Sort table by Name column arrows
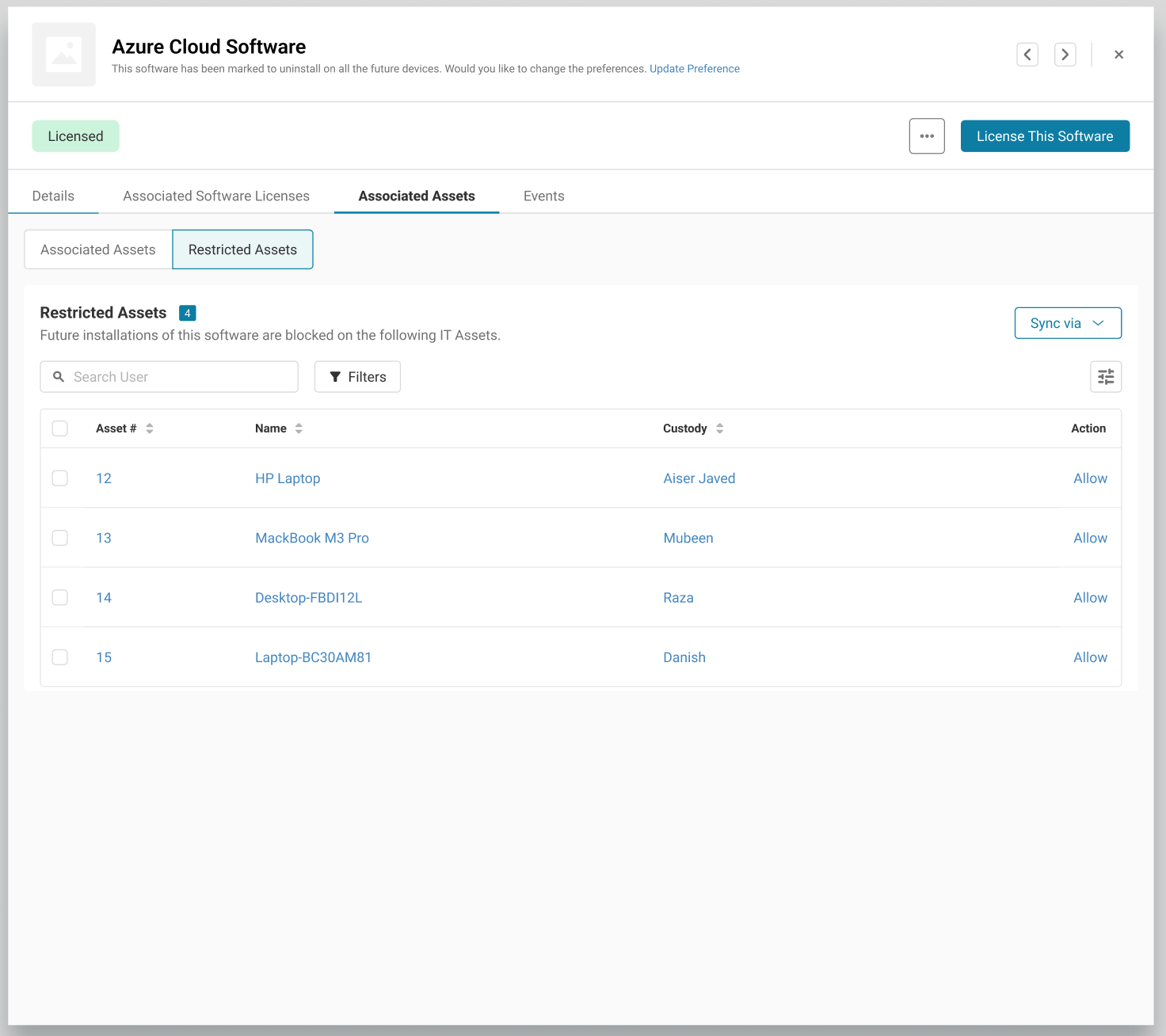Screen dimensions: 1166x1036 (x=299, y=428)
